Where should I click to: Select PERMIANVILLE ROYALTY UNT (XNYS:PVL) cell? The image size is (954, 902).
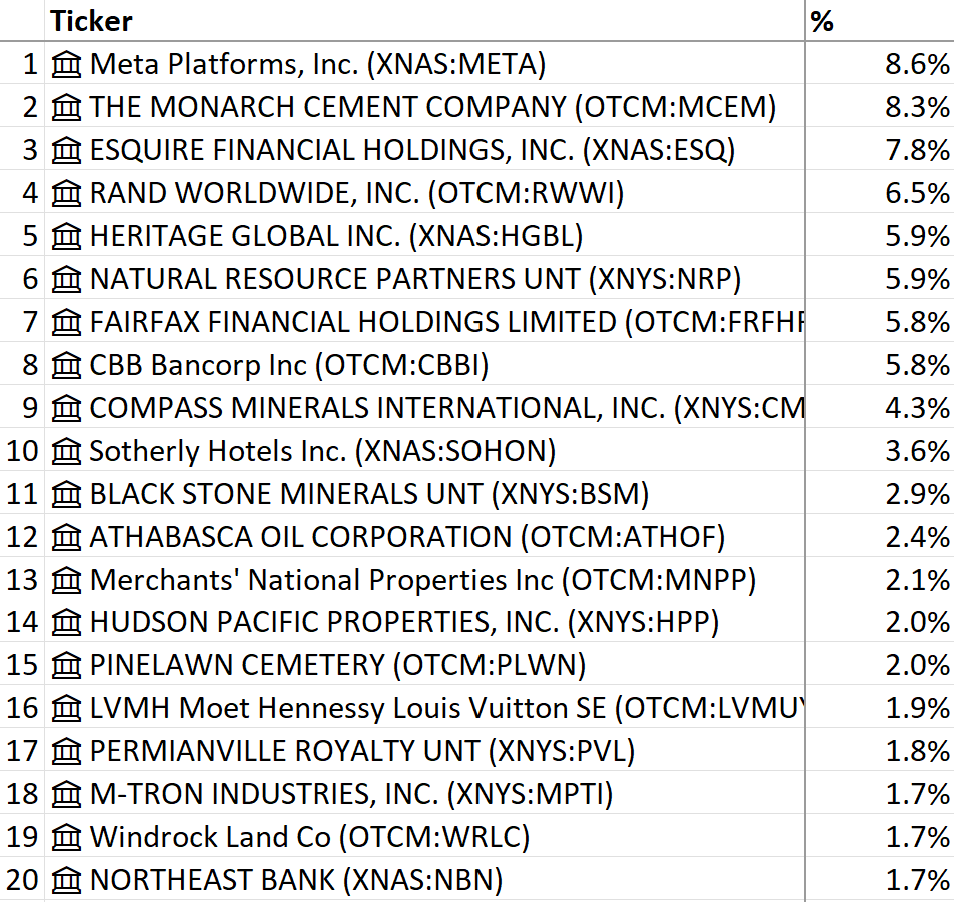click(x=425, y=751)
